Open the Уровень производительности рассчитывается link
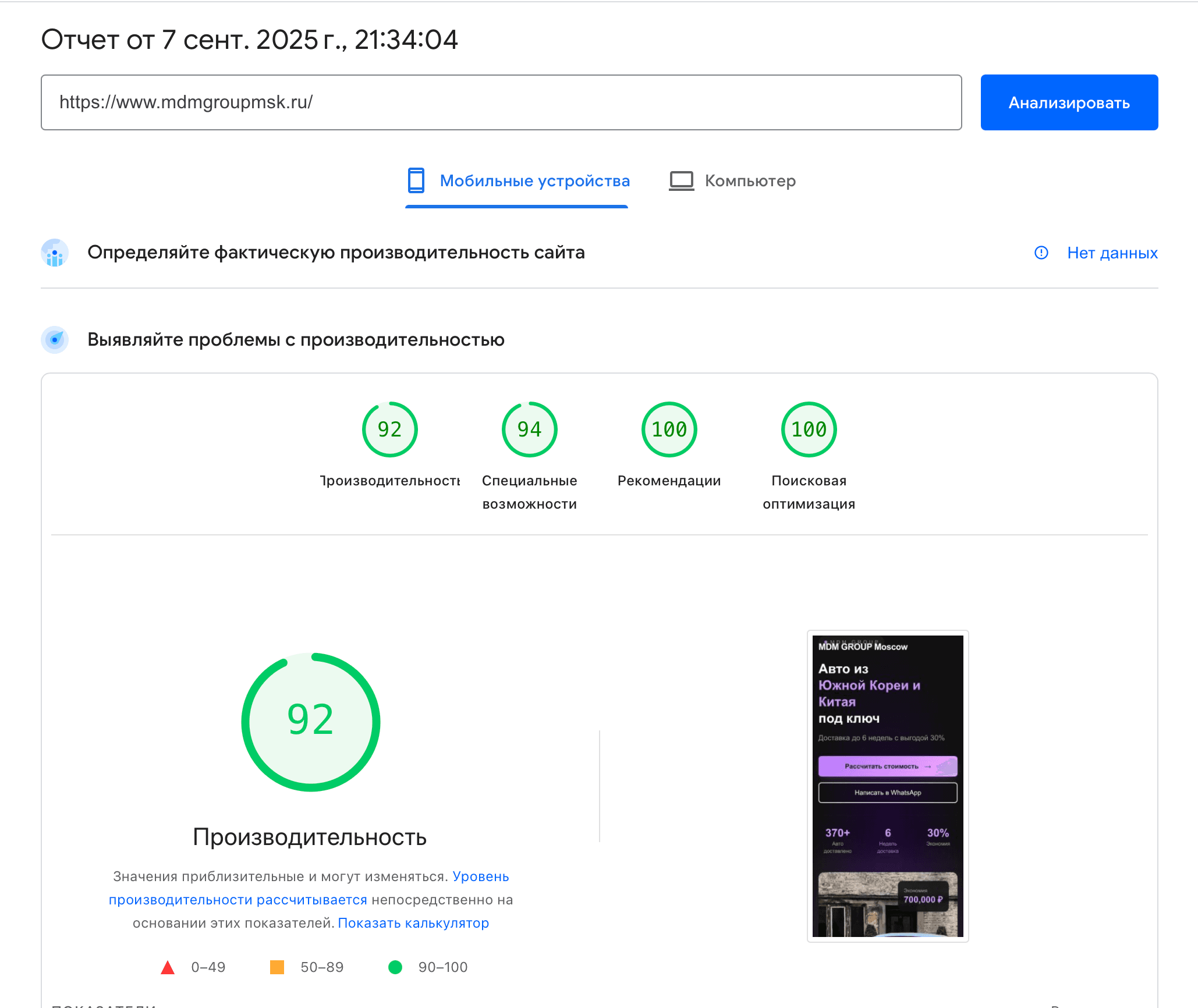 pyautogui.click(x=238, y=900)
